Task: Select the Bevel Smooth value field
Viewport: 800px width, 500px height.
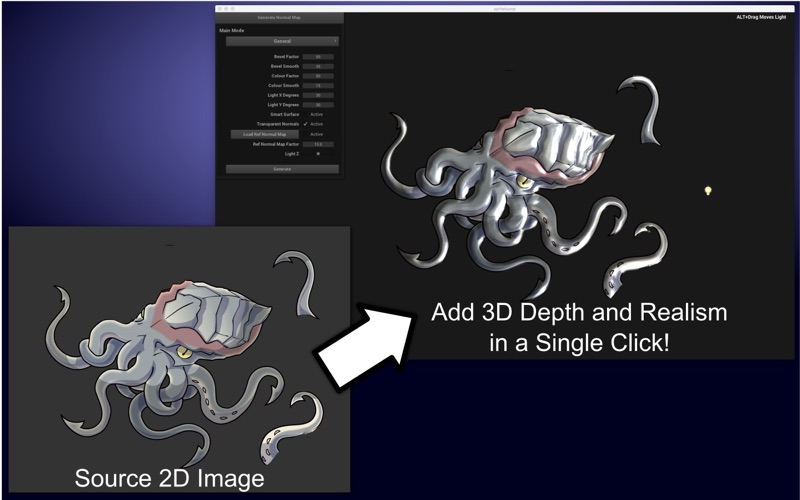Action: [x=318, y=66]
